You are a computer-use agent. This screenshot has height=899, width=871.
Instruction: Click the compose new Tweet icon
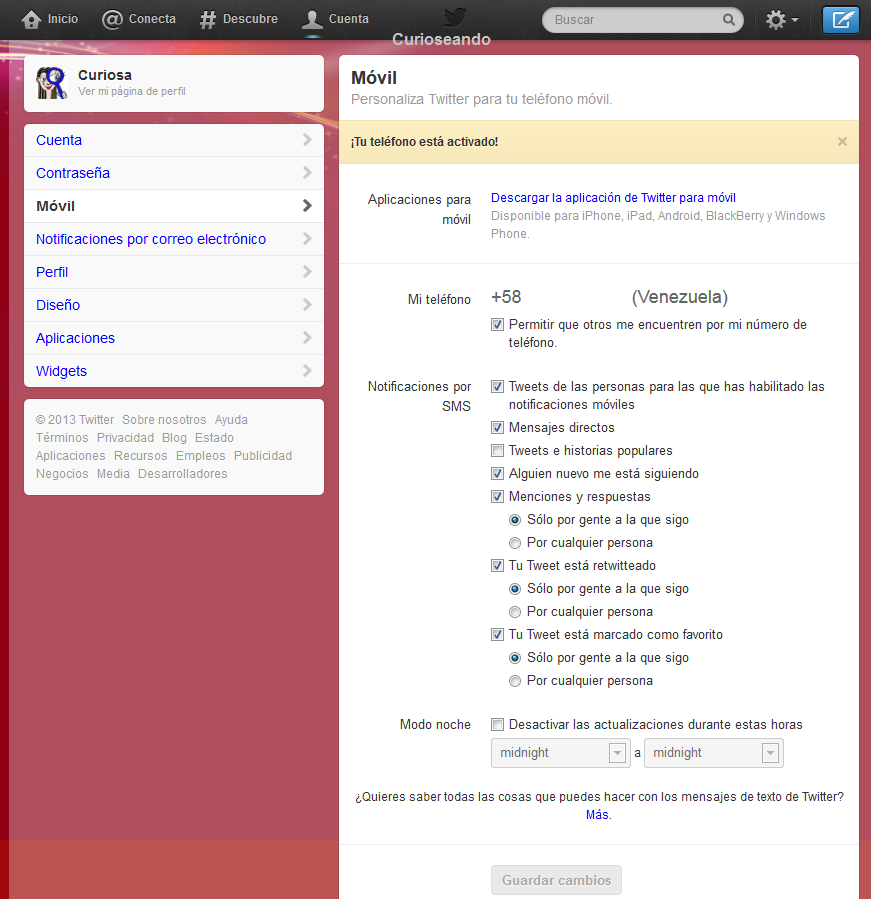click(x=841, y=20)
